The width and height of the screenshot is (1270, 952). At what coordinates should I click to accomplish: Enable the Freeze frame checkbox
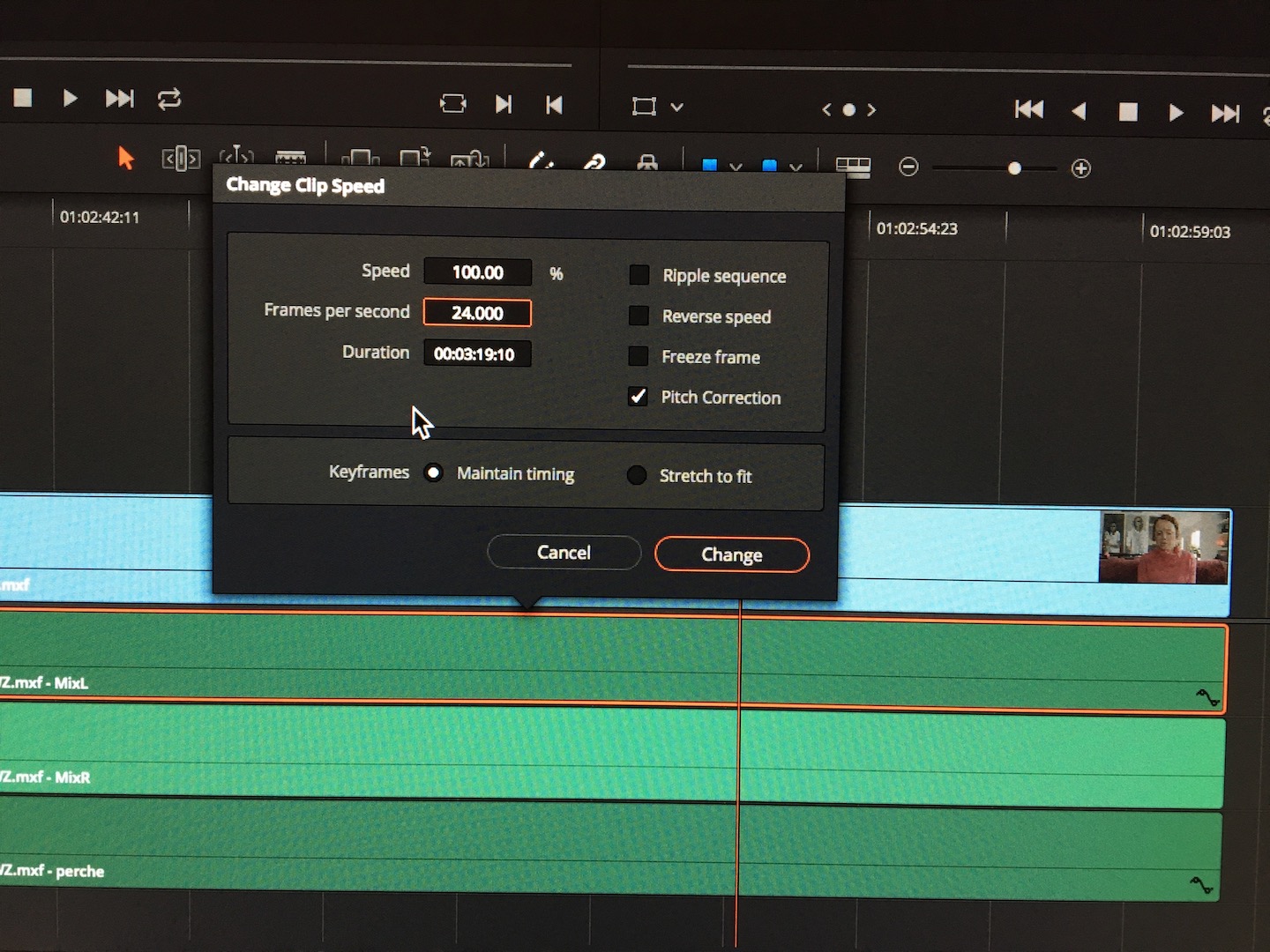(638, 356)
